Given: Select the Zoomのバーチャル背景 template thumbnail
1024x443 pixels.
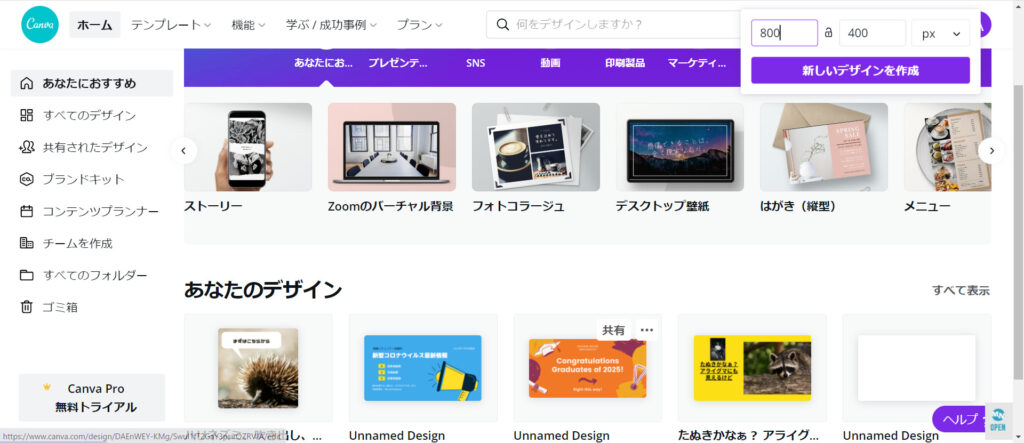Looking at the screenshot, I should (x=392, y=147).
